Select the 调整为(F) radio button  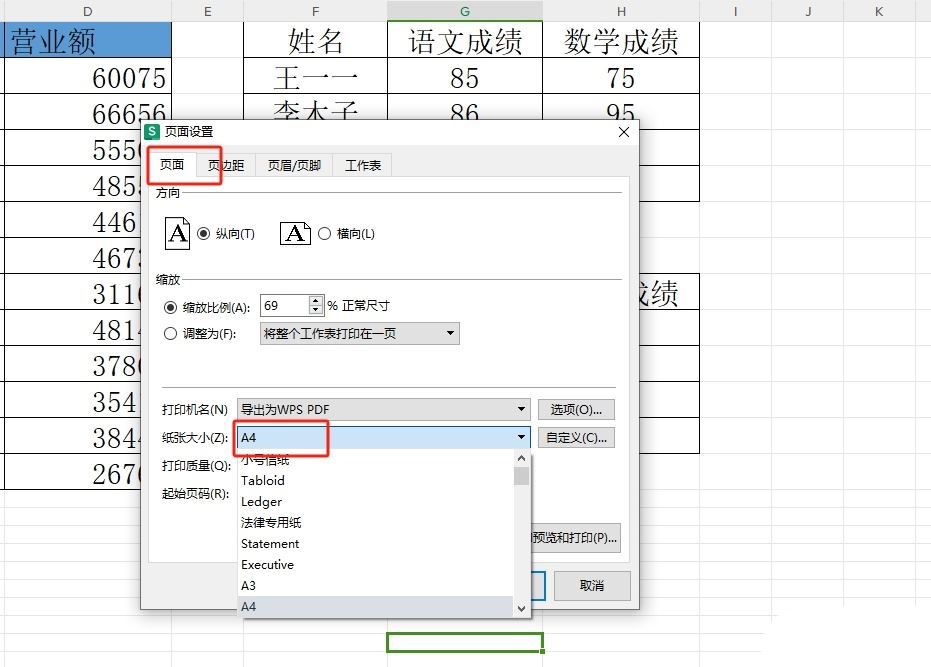[x=170, y=334]
